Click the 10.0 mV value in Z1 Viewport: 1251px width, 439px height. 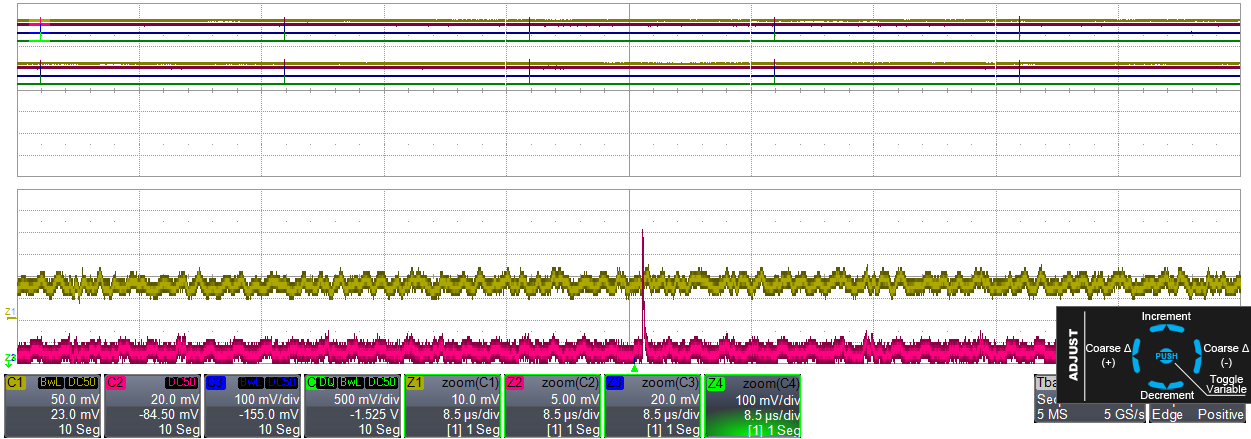[477, 399]
